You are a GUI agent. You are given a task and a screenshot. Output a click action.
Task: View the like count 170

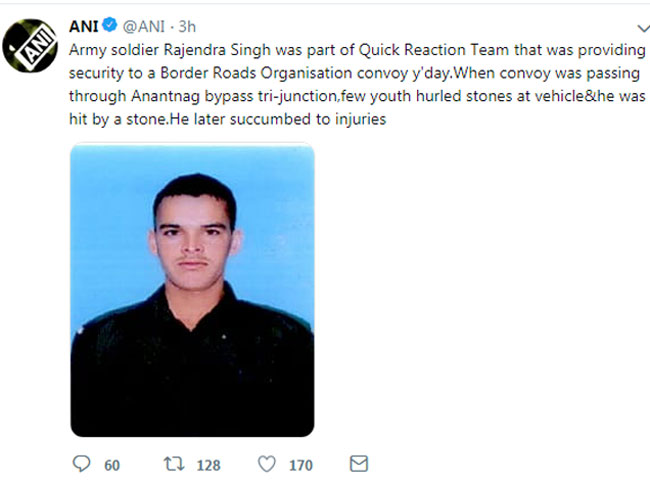[x=301, y=465]
